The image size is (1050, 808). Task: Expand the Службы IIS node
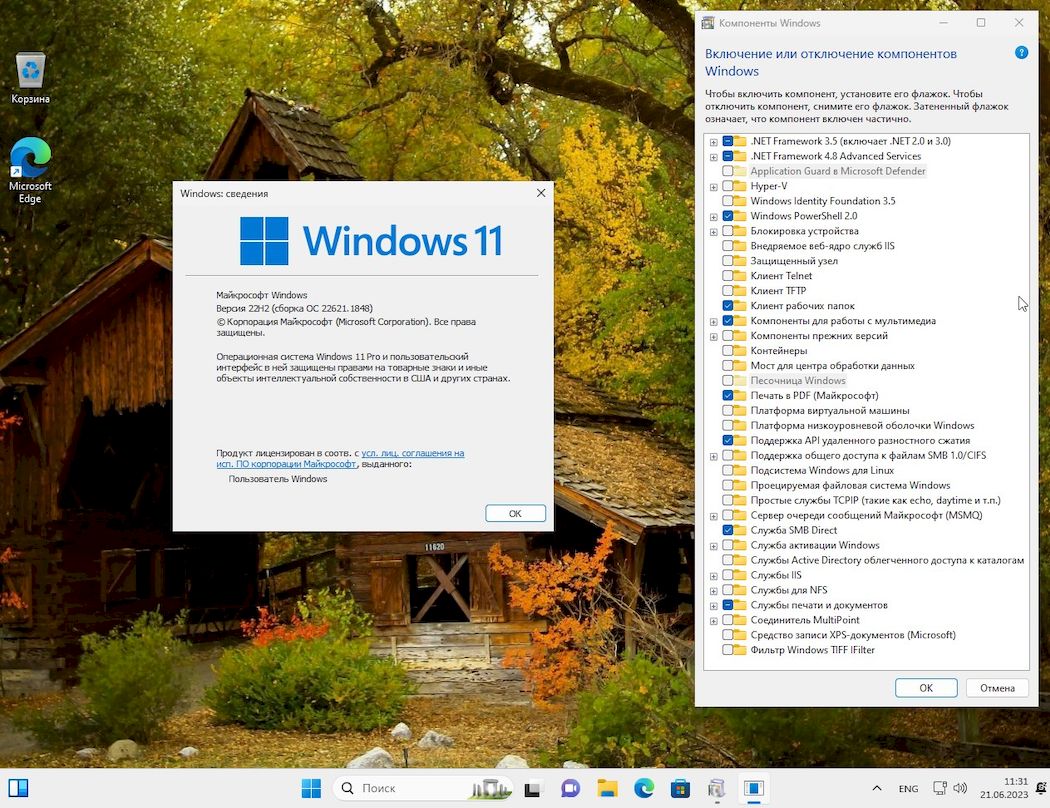[714, 576]
